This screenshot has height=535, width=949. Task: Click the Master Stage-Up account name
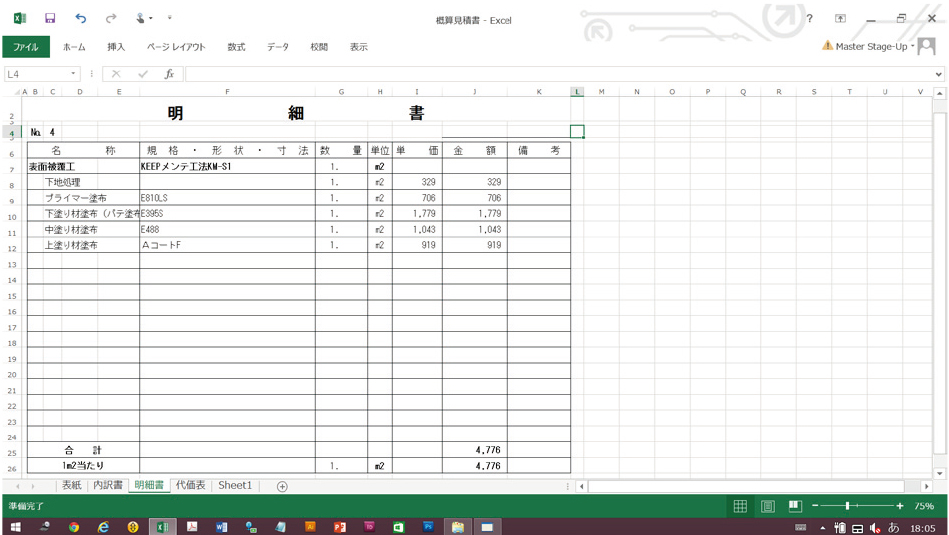tap(872, 46)
